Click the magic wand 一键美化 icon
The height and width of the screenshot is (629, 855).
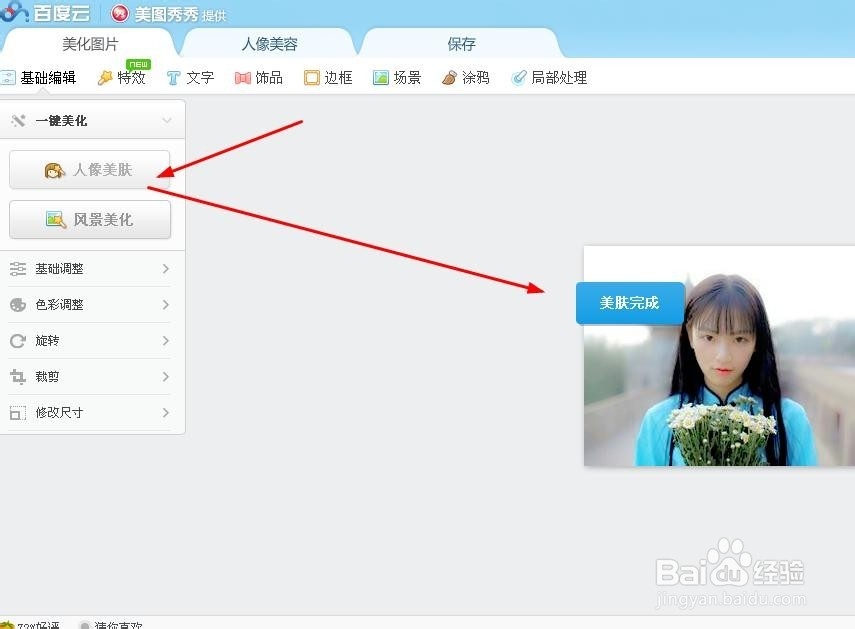click(19, 120)
